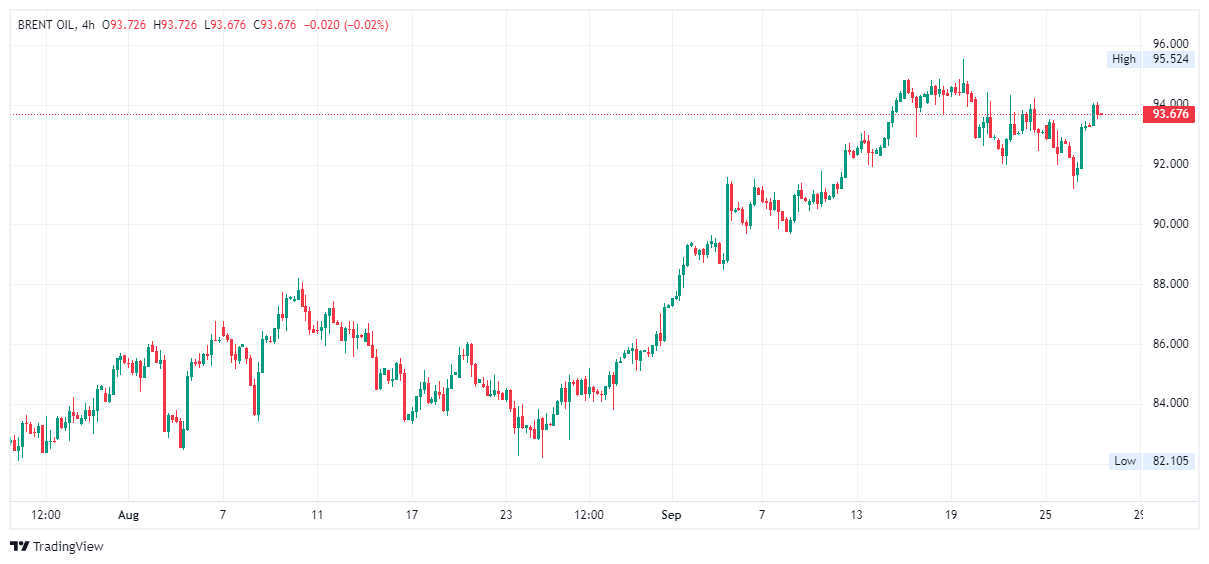Click the 90.000 price axis label
The width and height of the screenshot is (1209, 564).
point(1170,224)
